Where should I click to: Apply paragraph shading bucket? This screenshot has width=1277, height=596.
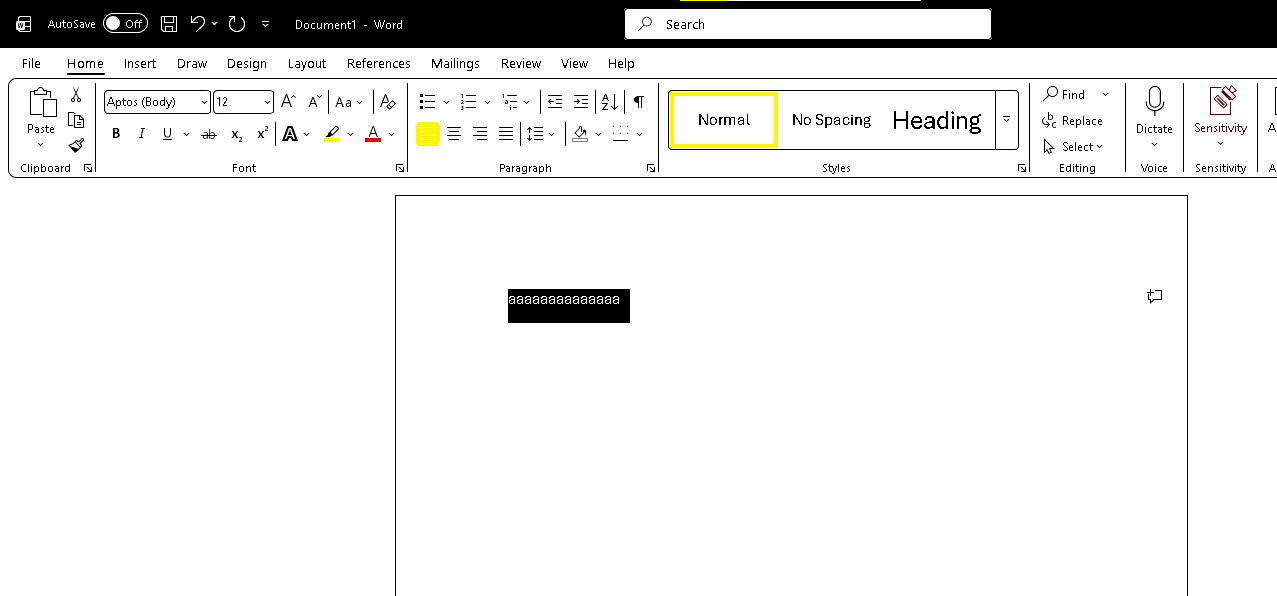(580, 134)
